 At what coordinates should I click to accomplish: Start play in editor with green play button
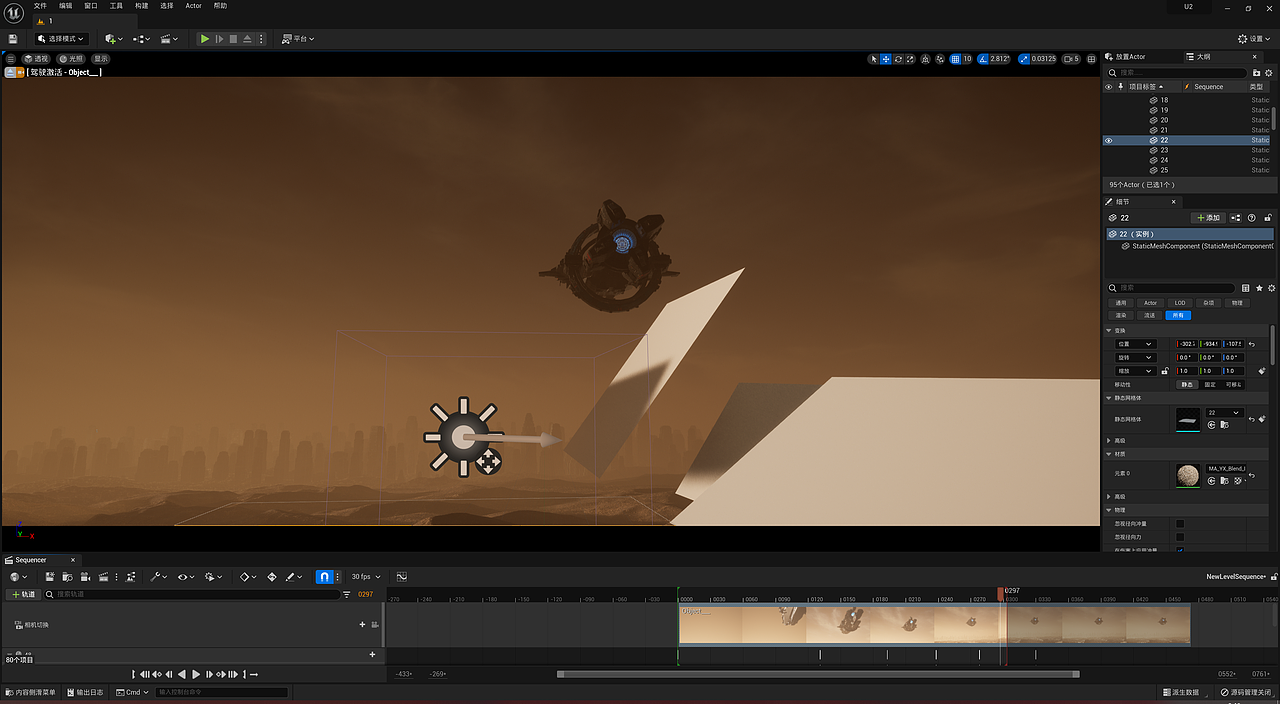[x=205, y=39]
